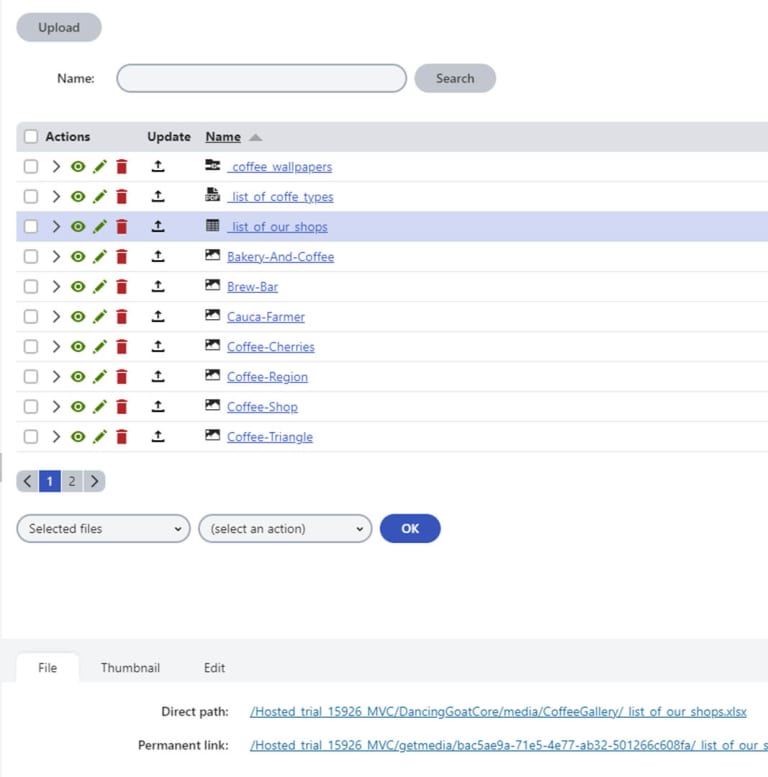This screenshot has height=777, width=768.
Task: Delete _coffee_wallpapers using the red trash icon
Action: [121, 166]
